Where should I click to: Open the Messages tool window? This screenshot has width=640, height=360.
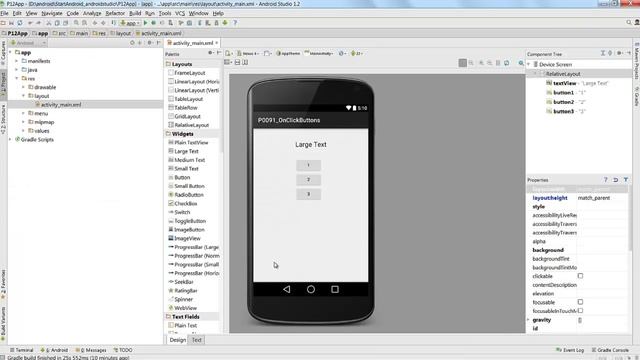click(x=91, y=350)
